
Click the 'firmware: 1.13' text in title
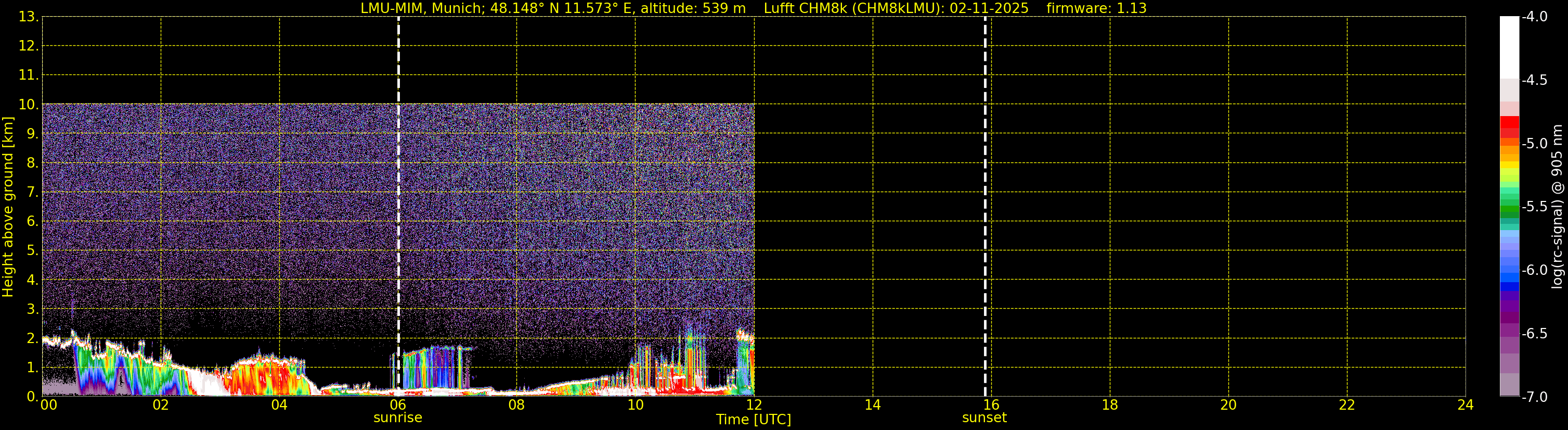coord(1096,8)
